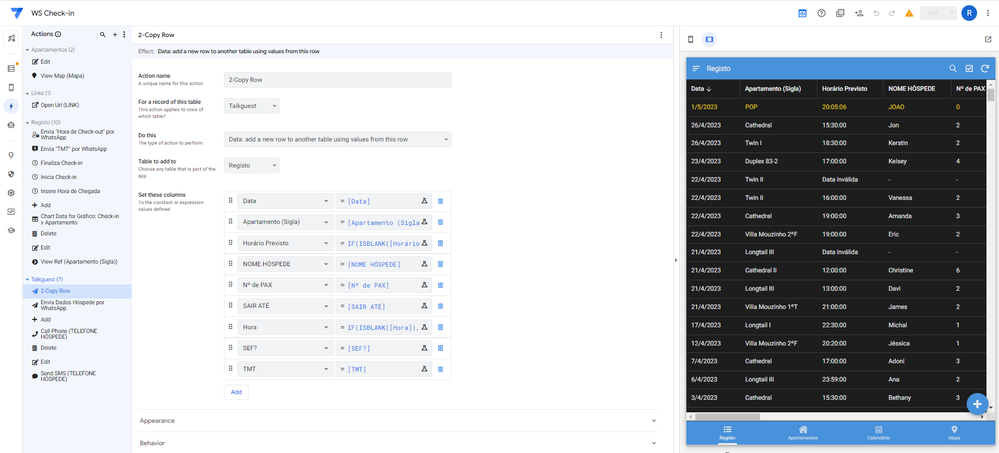Image resolution: width=999 pixels, height=453 pixels.
Task: Search in the Registo preview app
Action: click(953, 68)
